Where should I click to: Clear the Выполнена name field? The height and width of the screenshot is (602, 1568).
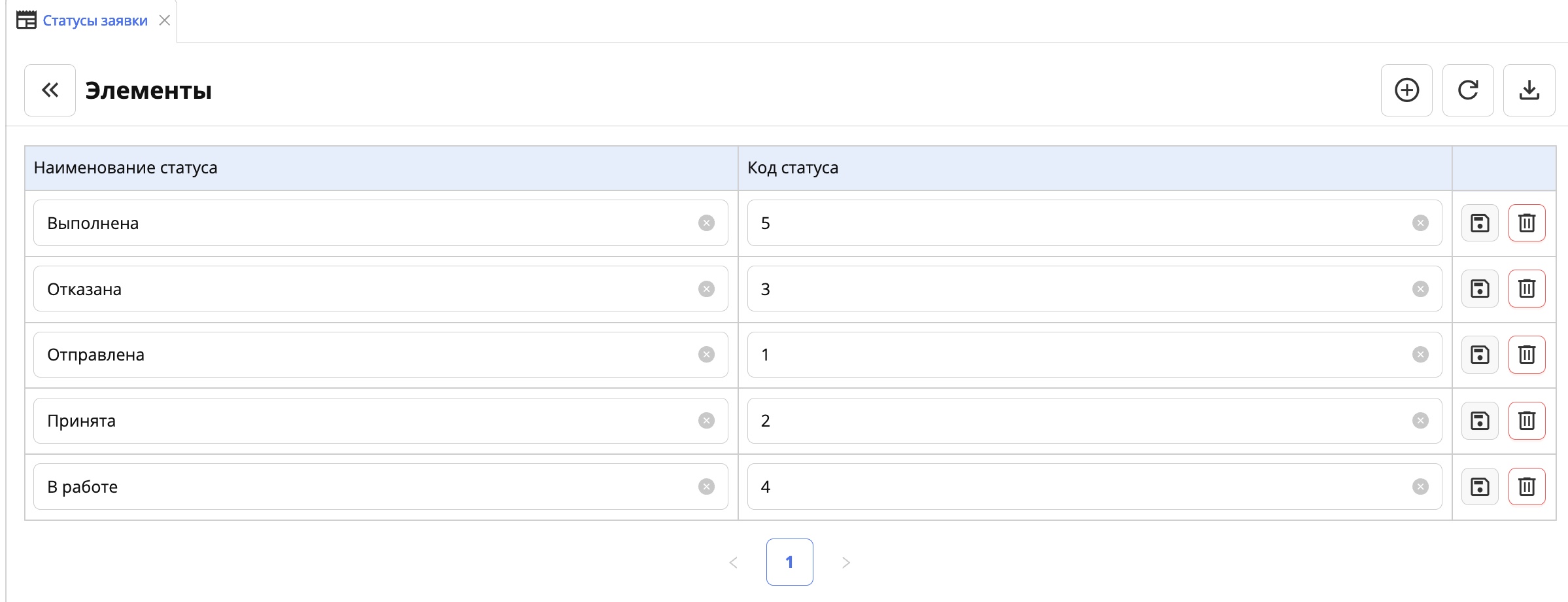tap(706, 223)
